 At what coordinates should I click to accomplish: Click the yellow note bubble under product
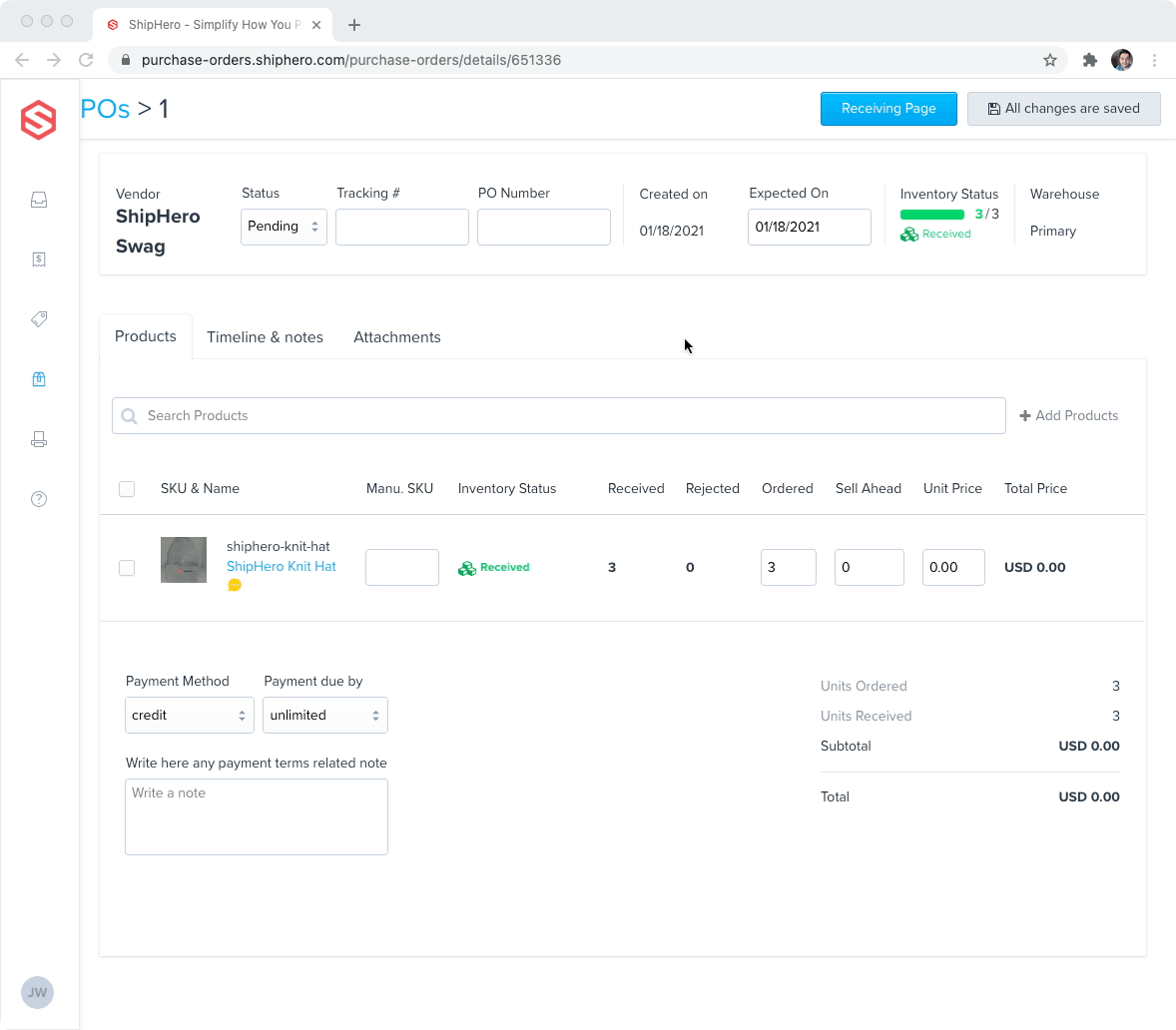click(x=235, y=585)
